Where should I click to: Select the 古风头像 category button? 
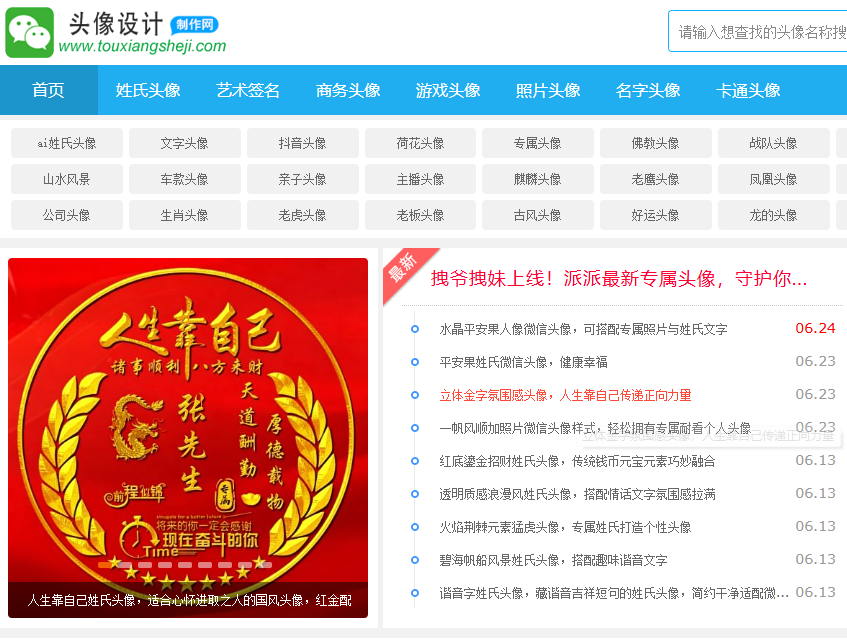point(538,215)
